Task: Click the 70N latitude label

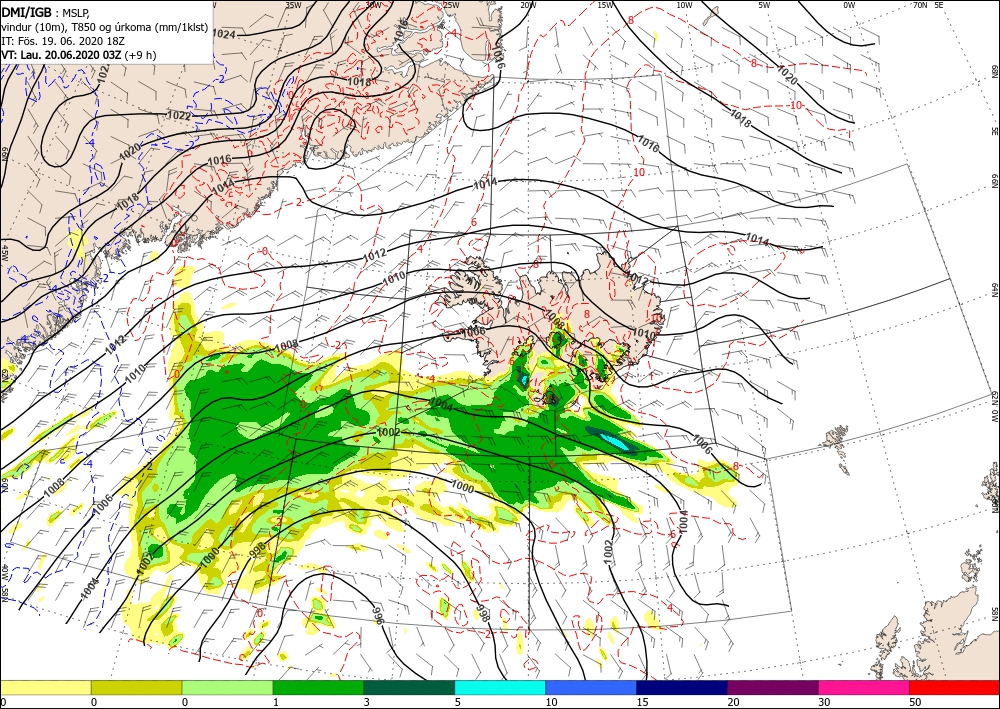Action: click(x=920, y=5)
